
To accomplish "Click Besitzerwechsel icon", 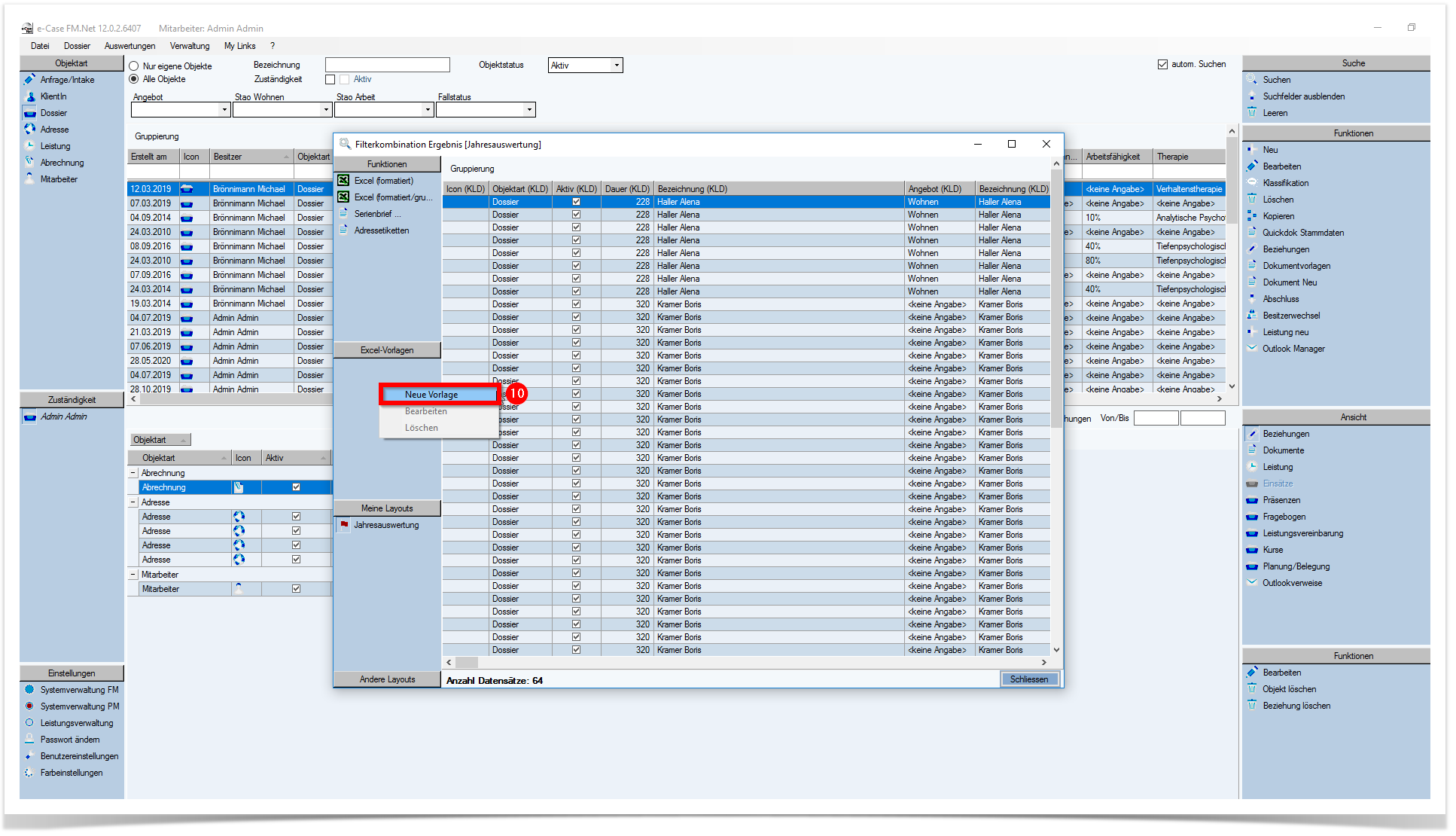I will tap(1252, 315).
